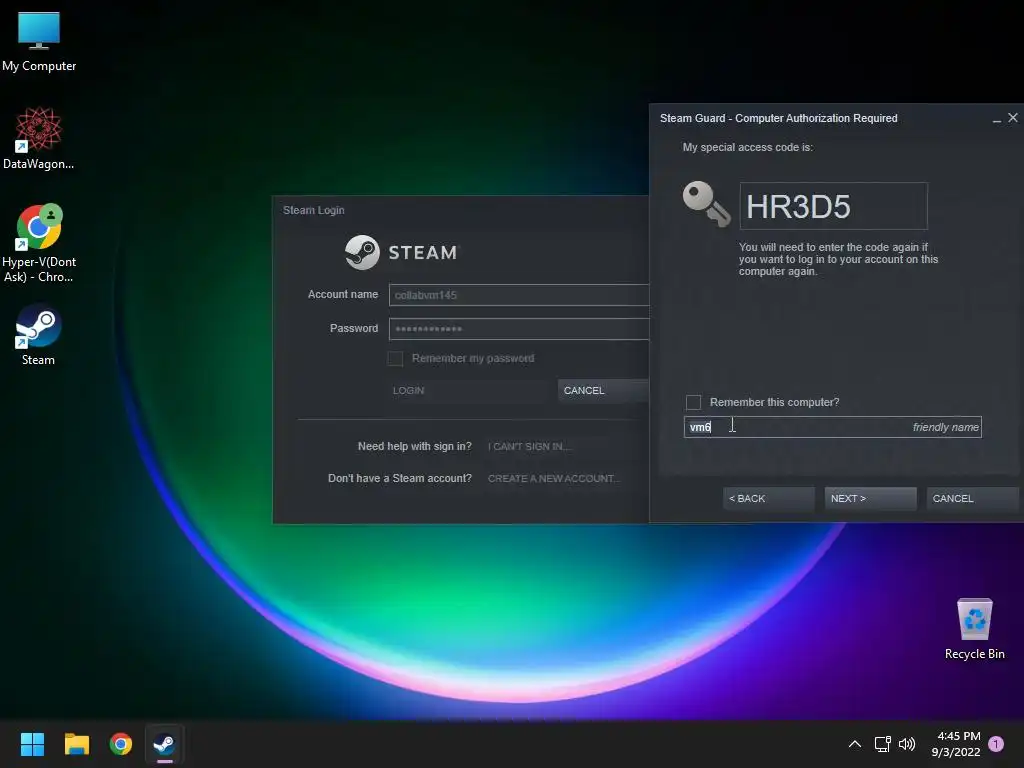Open the clock showing 4:45 PM

(x=956, y=744)
